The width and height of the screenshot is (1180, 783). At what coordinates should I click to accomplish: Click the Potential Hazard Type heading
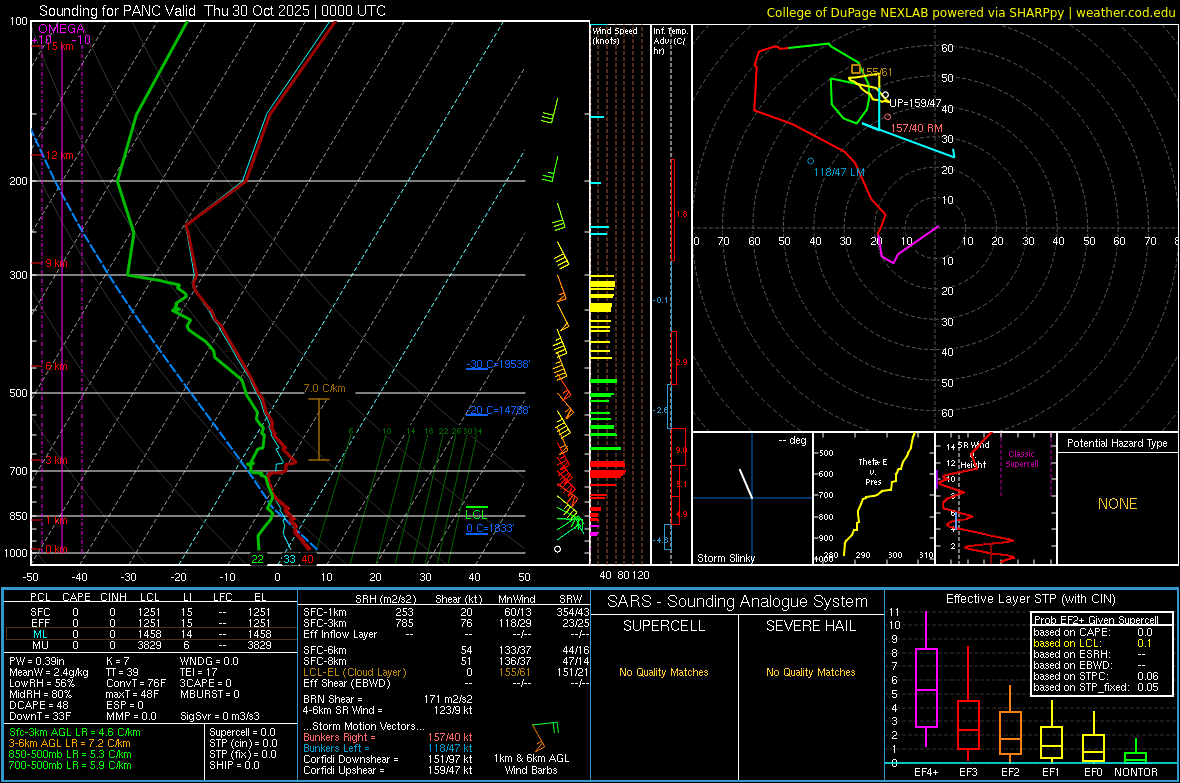click(x=1117, y=443)
